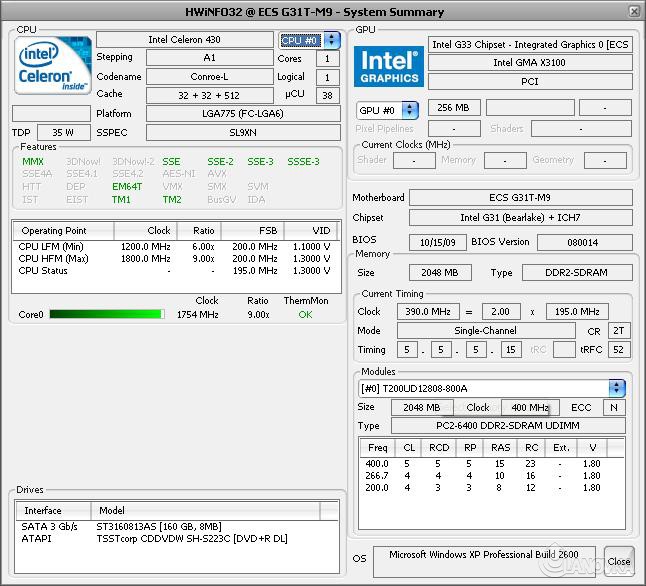The height and width of the screenshot is (586, 646).
Task: Close the window with the title bar X
Action: [634, 11]
